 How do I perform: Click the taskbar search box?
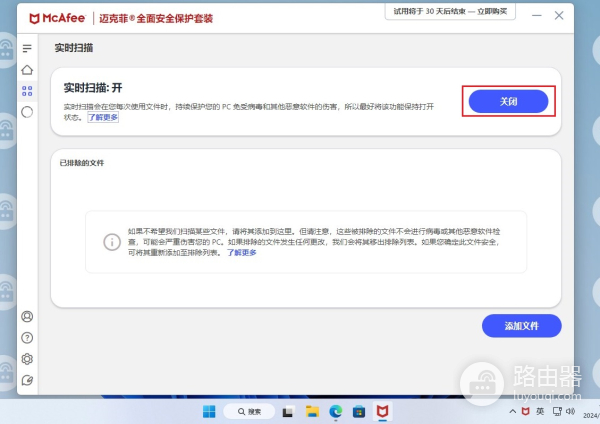[249, 412]
